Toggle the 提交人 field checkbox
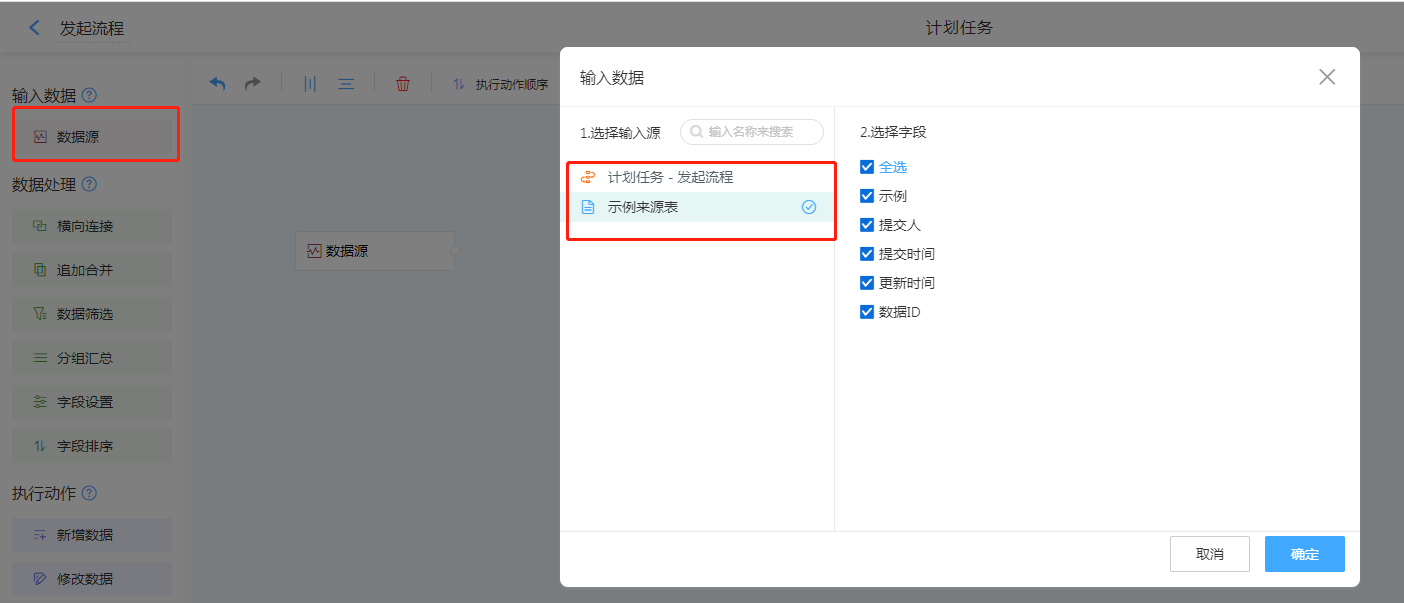This screenshot has height=603, width=1404. pyautogui.click(x=867, y=225)
